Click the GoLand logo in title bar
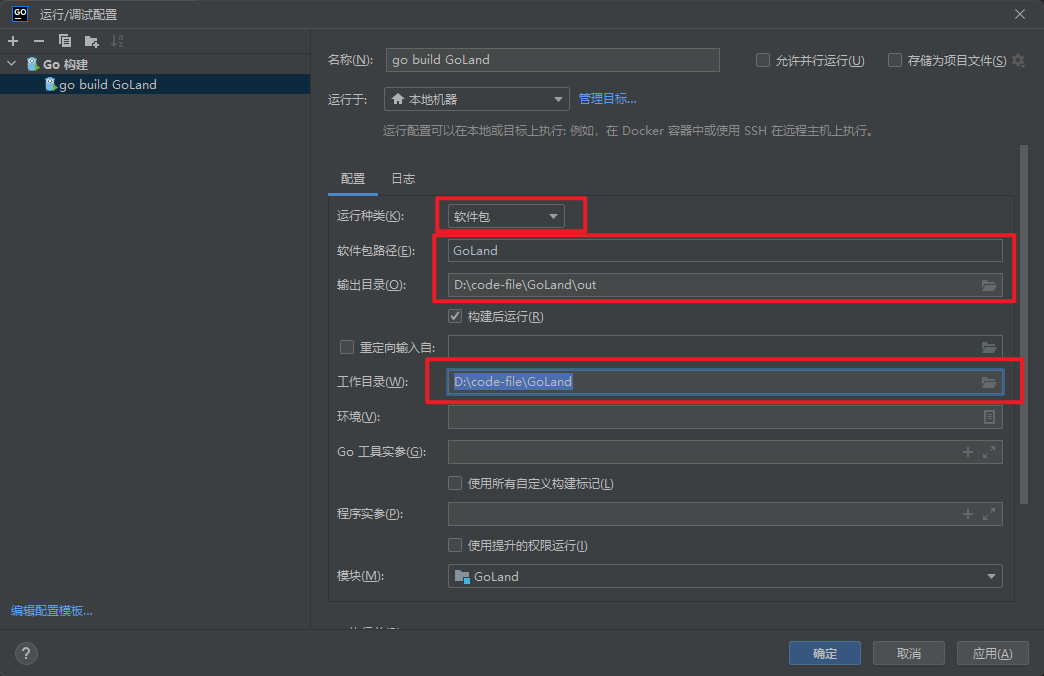The image size is (1044, 676). point(21,13)
